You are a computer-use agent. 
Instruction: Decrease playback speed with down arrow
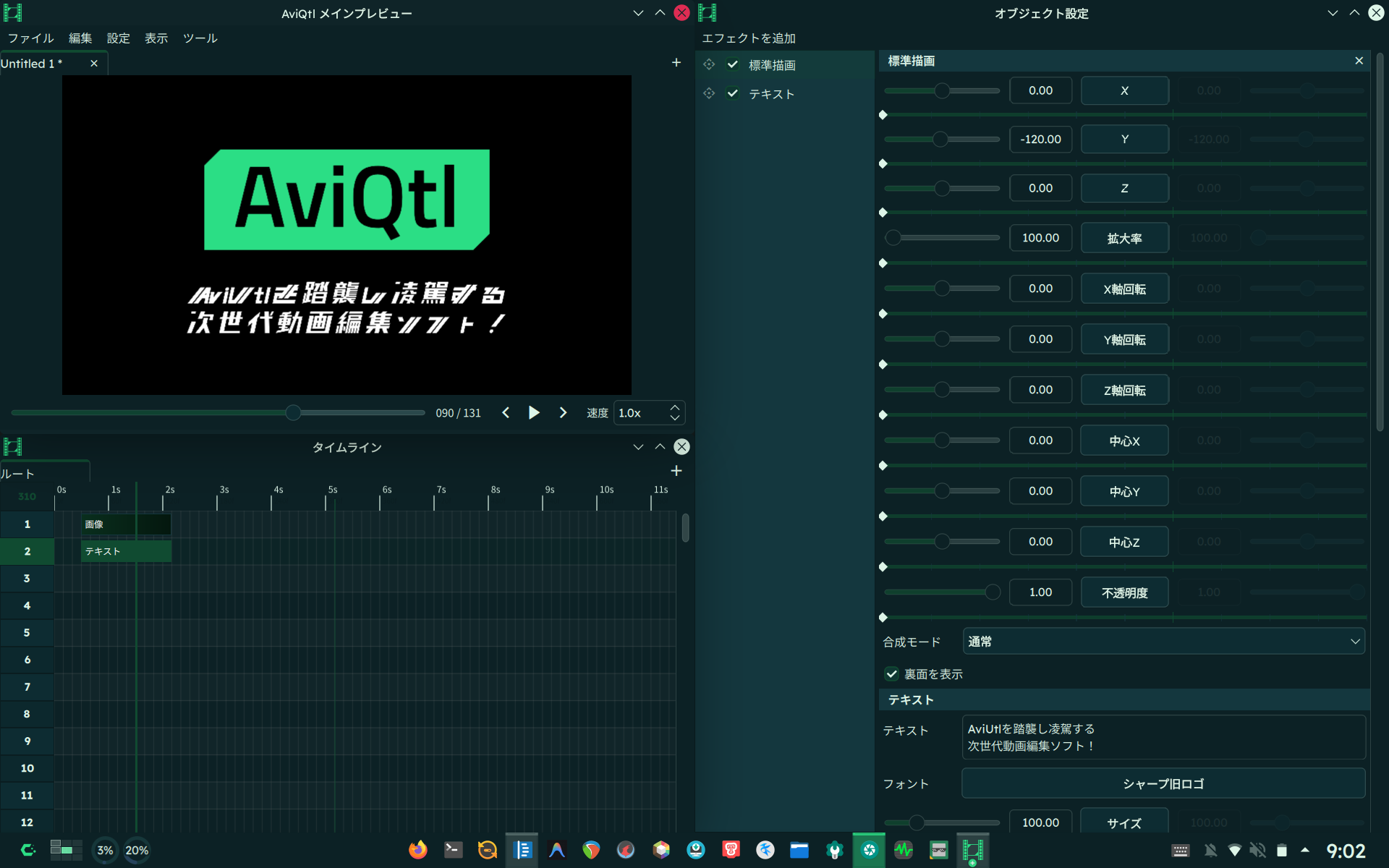[674, 418]
